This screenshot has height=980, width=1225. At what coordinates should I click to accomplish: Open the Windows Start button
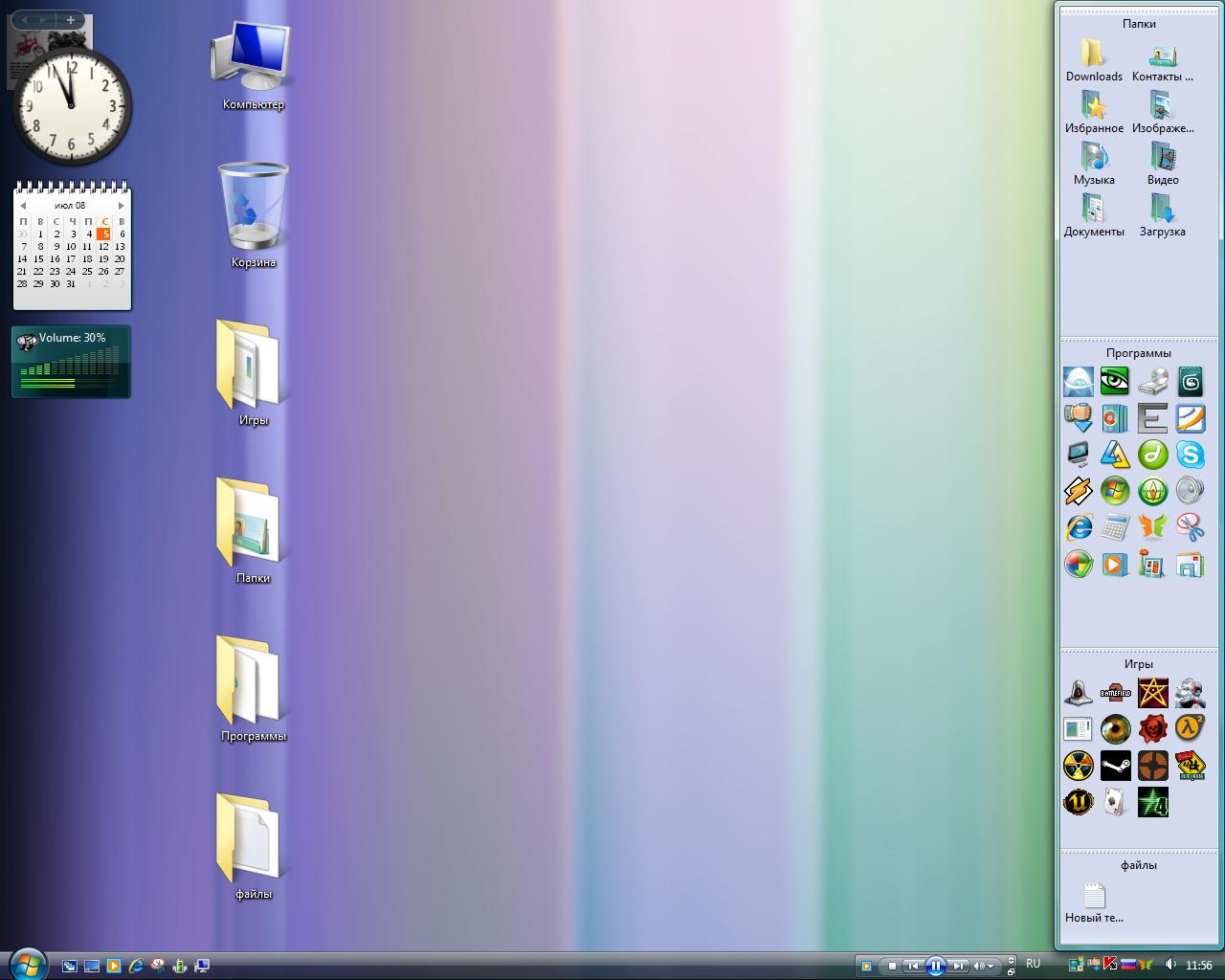[x=27, y=964]
